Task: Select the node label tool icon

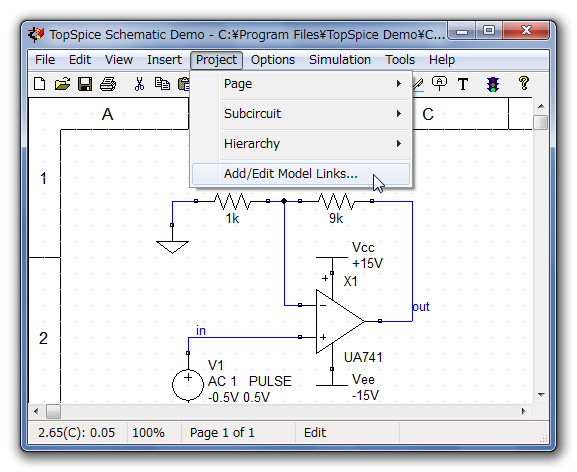Action: 439,84
